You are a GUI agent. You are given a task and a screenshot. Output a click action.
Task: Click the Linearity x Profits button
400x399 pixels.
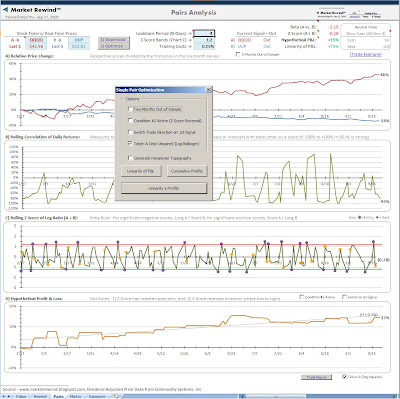[x=164, y=188]
